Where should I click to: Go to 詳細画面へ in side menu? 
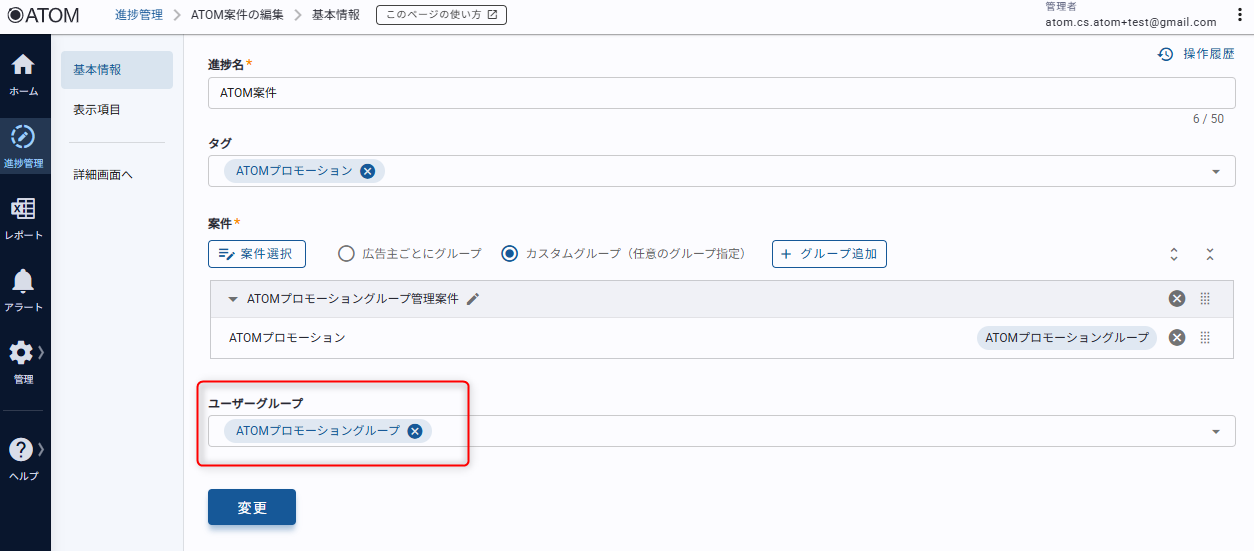click(103, 175)
